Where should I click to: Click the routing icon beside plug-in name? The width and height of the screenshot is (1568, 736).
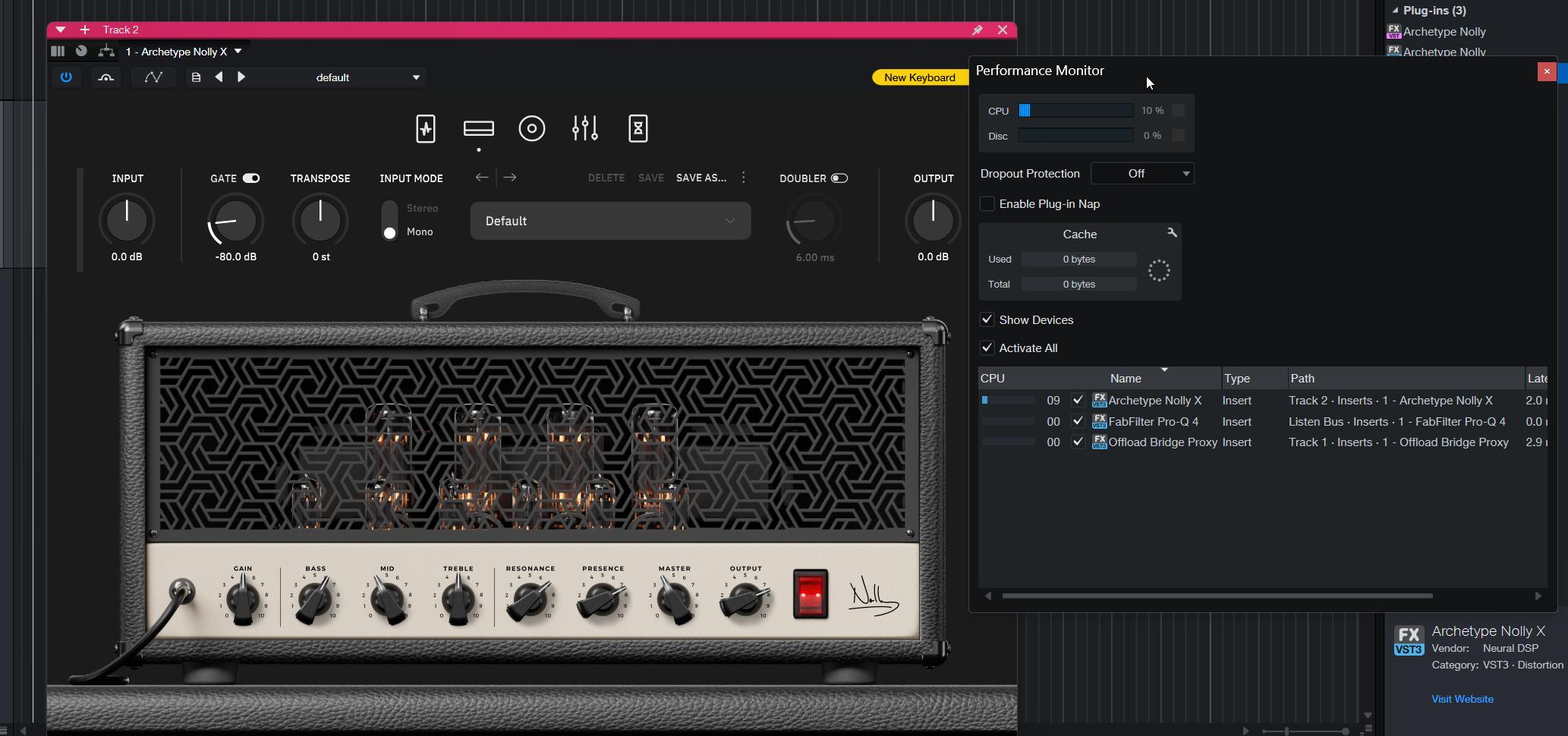click(106, 52)
